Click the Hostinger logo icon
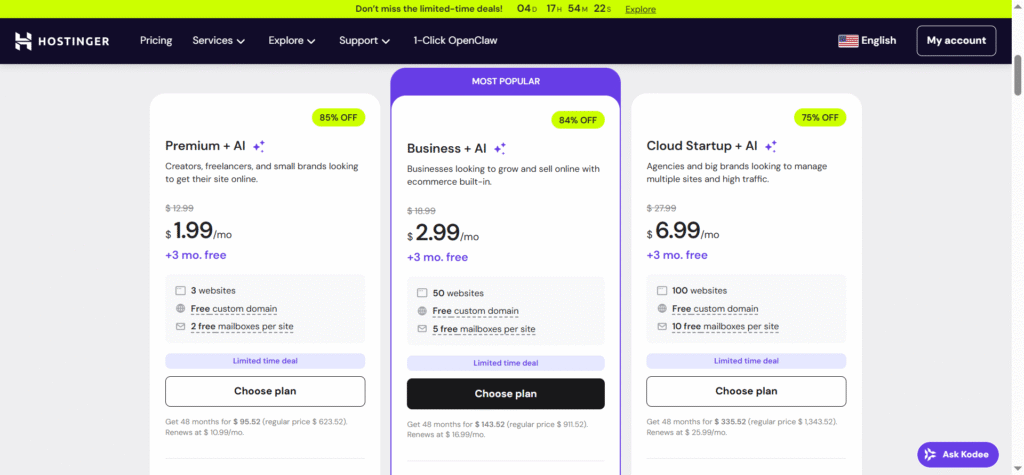 pos(24,41)
